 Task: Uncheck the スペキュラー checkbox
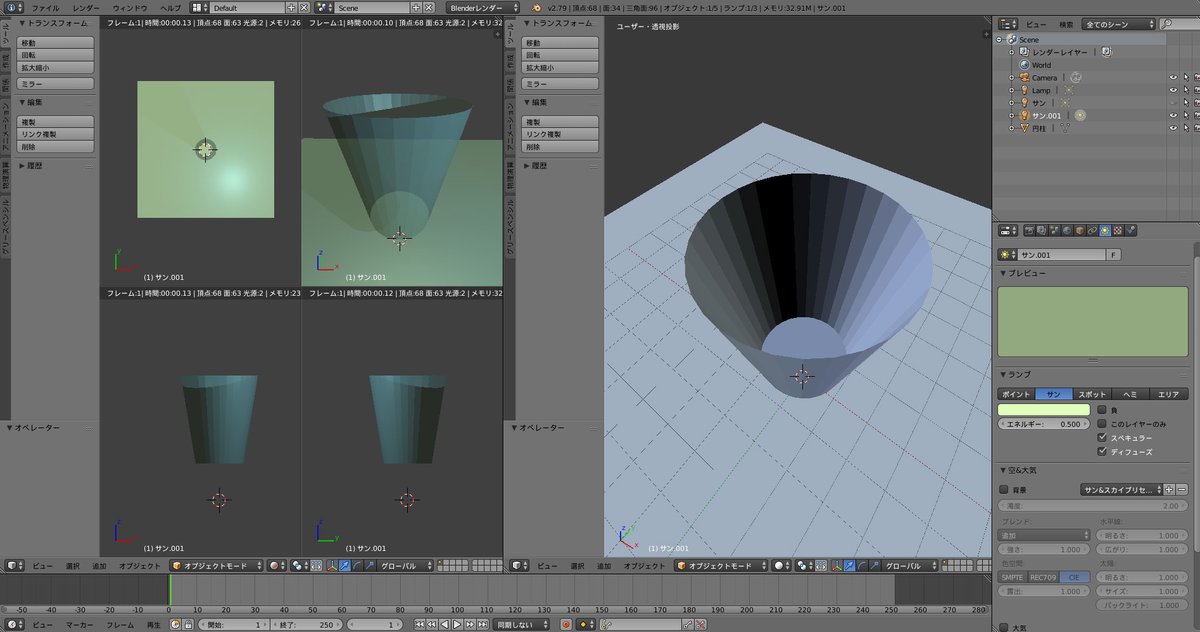pyautogui.click(x=1103, y=438)
